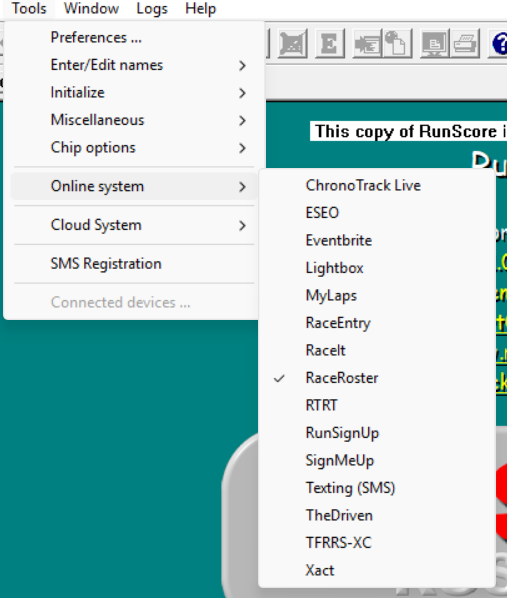Open the Window menu
Viewport: 507px width, 598px height.
pyautogui.click(x=91, y=8)
